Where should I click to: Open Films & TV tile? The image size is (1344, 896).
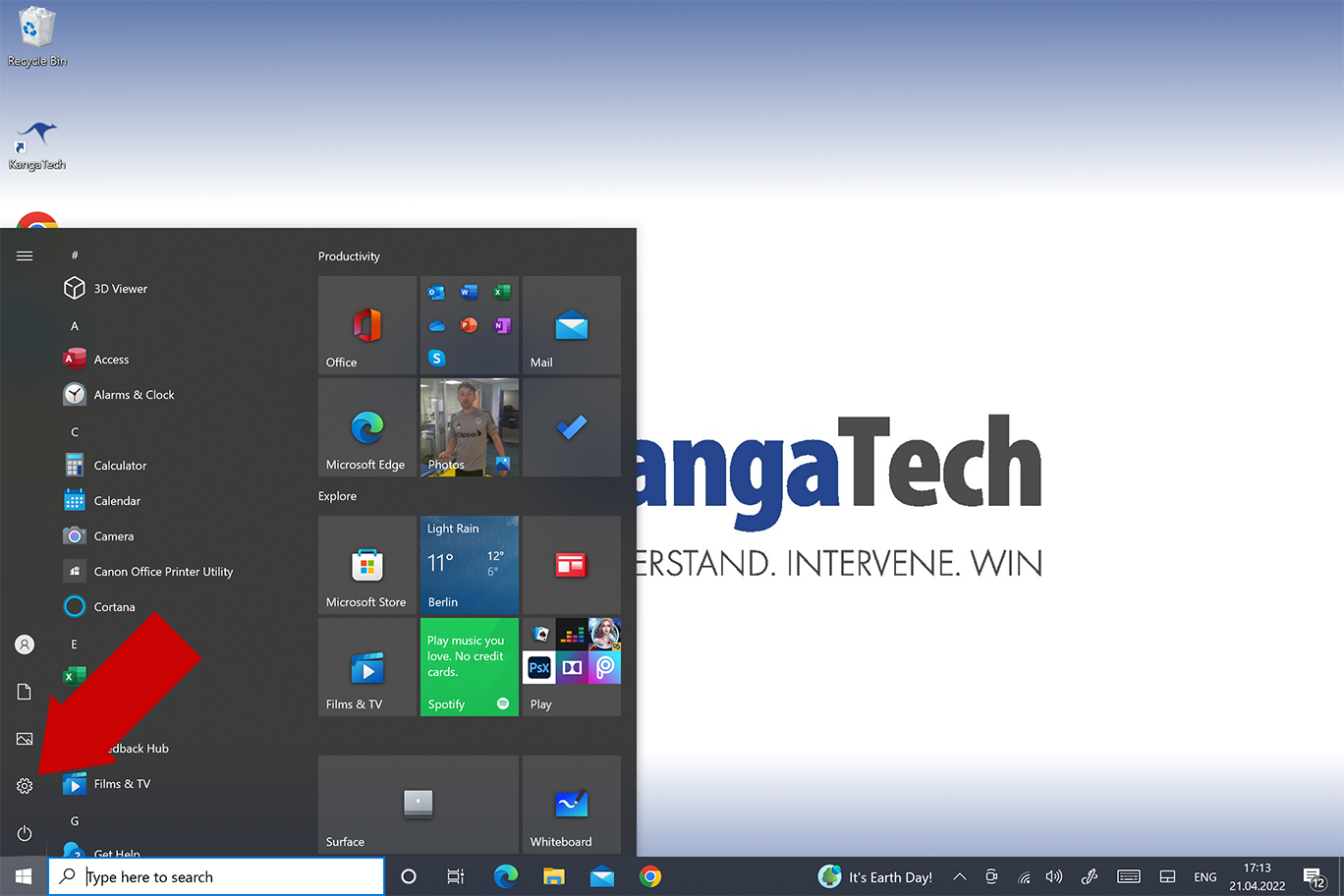coord(367,667)
